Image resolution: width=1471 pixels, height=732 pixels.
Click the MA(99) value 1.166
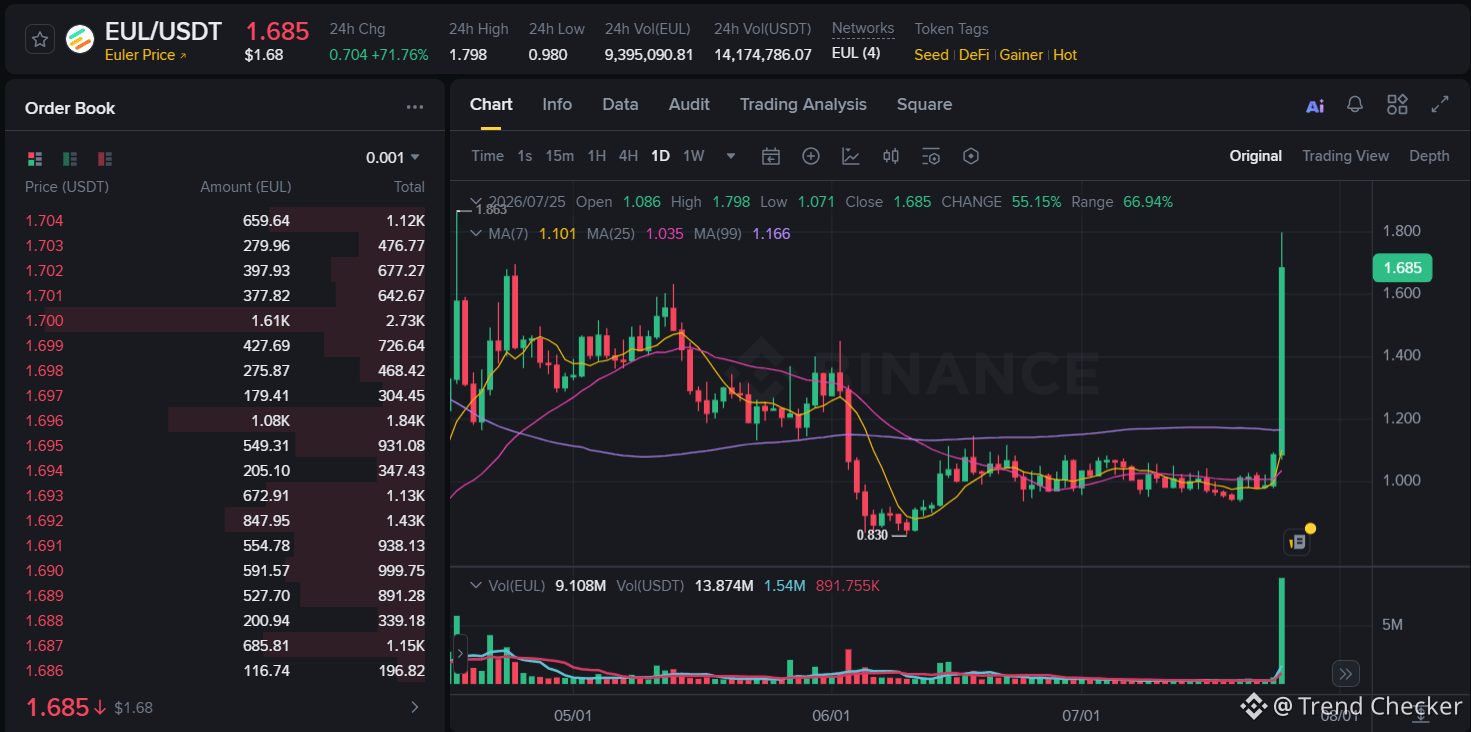pyautogui.click(x=771, y=233)
